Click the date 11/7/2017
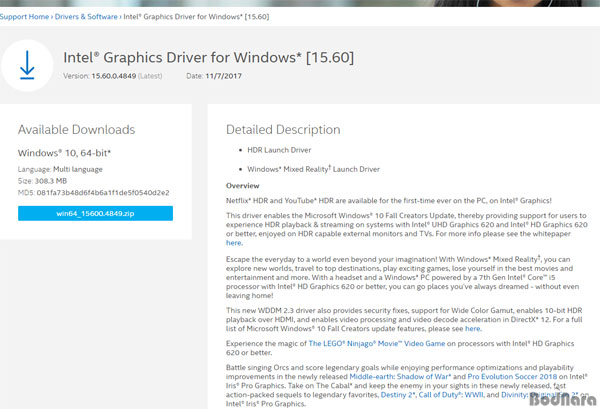The height and width of the screenshot is (409, 600). pyautogui.click(x=223, y=76)
